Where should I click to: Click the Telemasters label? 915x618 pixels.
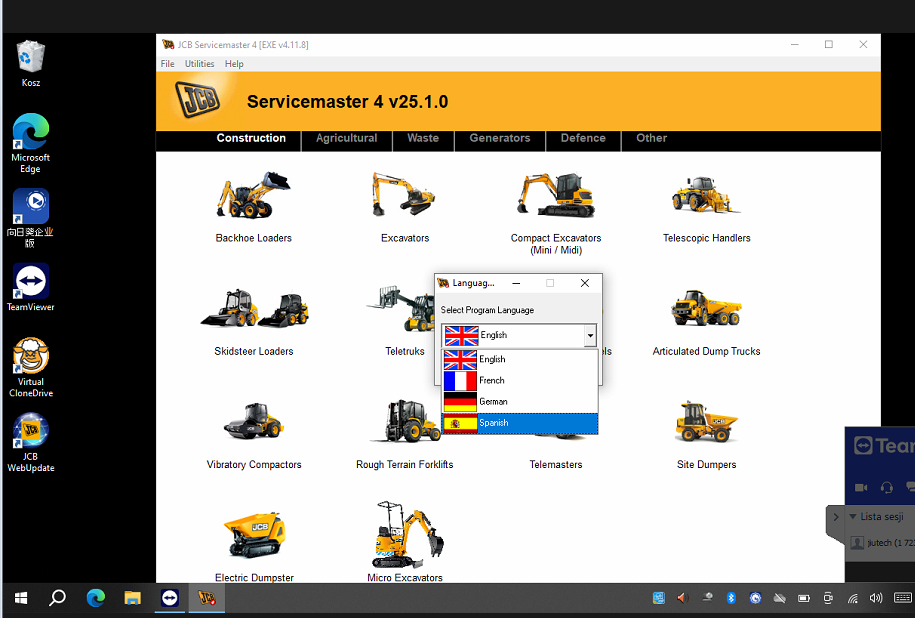coord(556,465)
